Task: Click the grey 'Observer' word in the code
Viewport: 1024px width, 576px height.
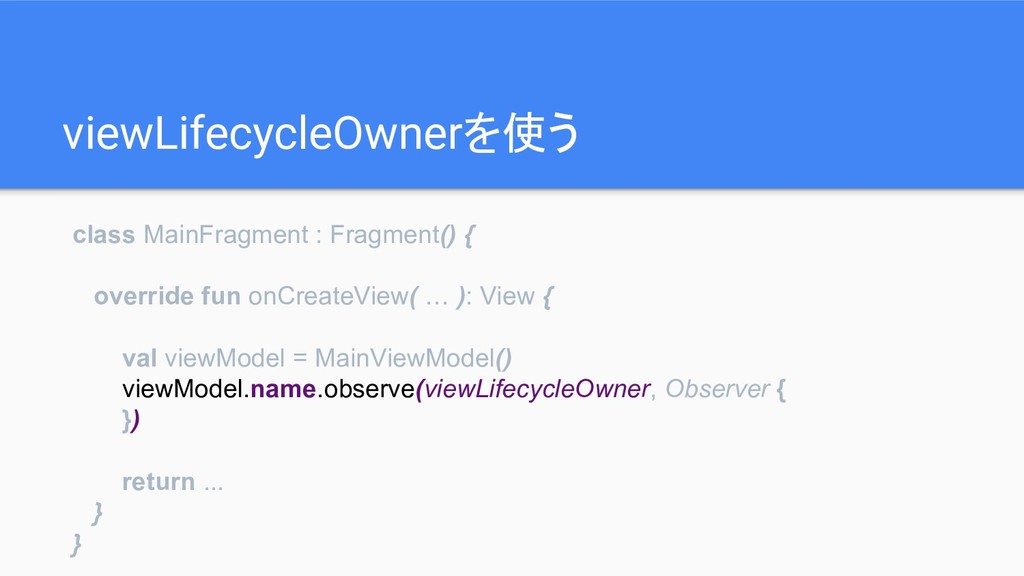Action: tap(717, 389)
